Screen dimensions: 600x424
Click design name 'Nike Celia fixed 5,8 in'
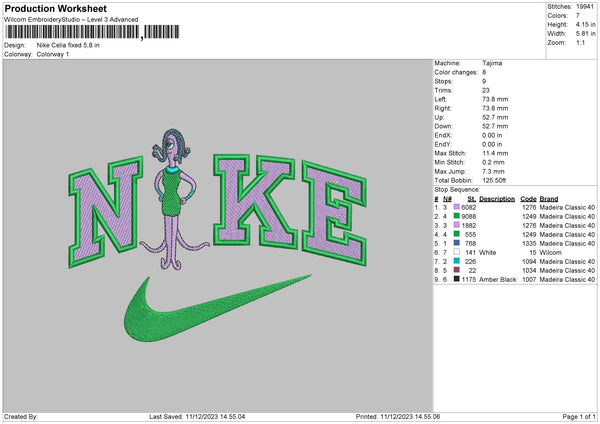pyautogui.click(x=68, y=45)
